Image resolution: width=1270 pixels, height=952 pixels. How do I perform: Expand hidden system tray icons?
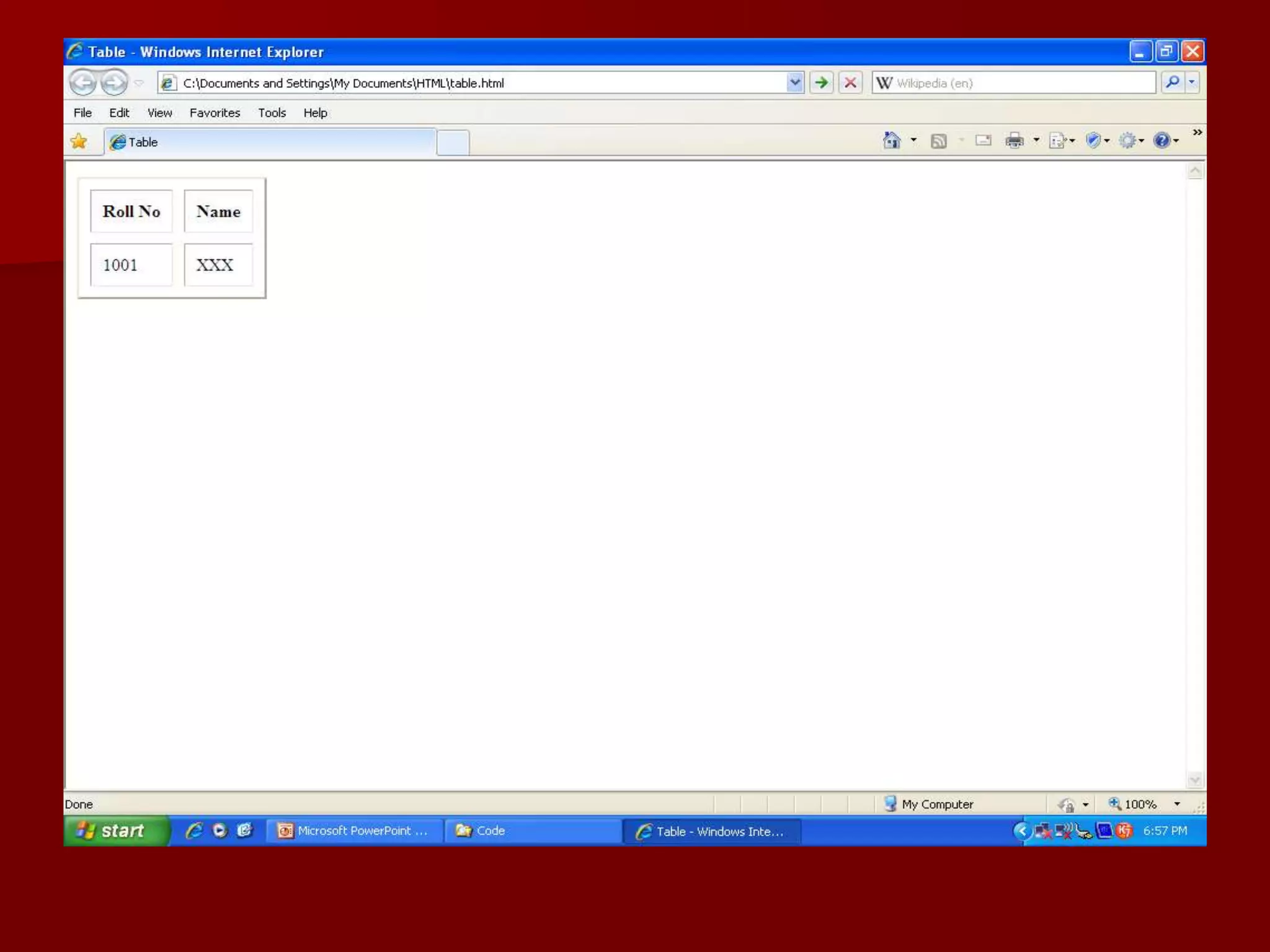pyautogui.click(x=1021, y=831)
